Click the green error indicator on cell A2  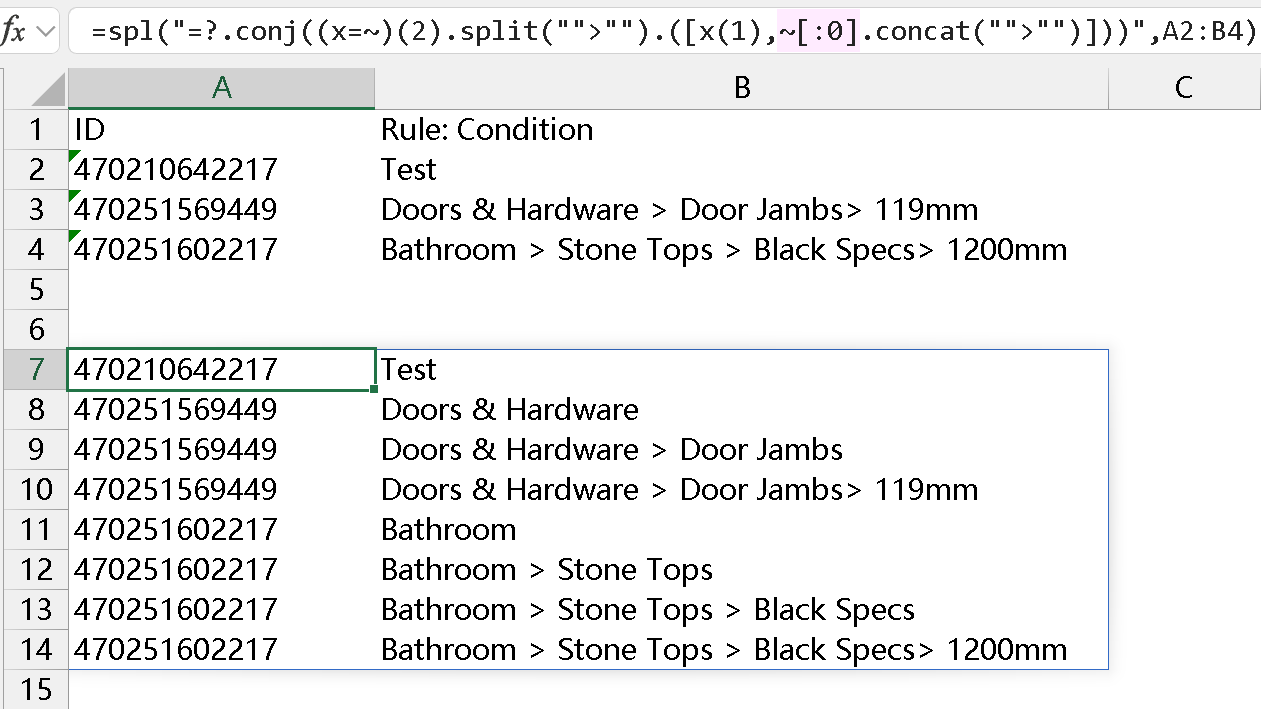[x=74, y=155]
